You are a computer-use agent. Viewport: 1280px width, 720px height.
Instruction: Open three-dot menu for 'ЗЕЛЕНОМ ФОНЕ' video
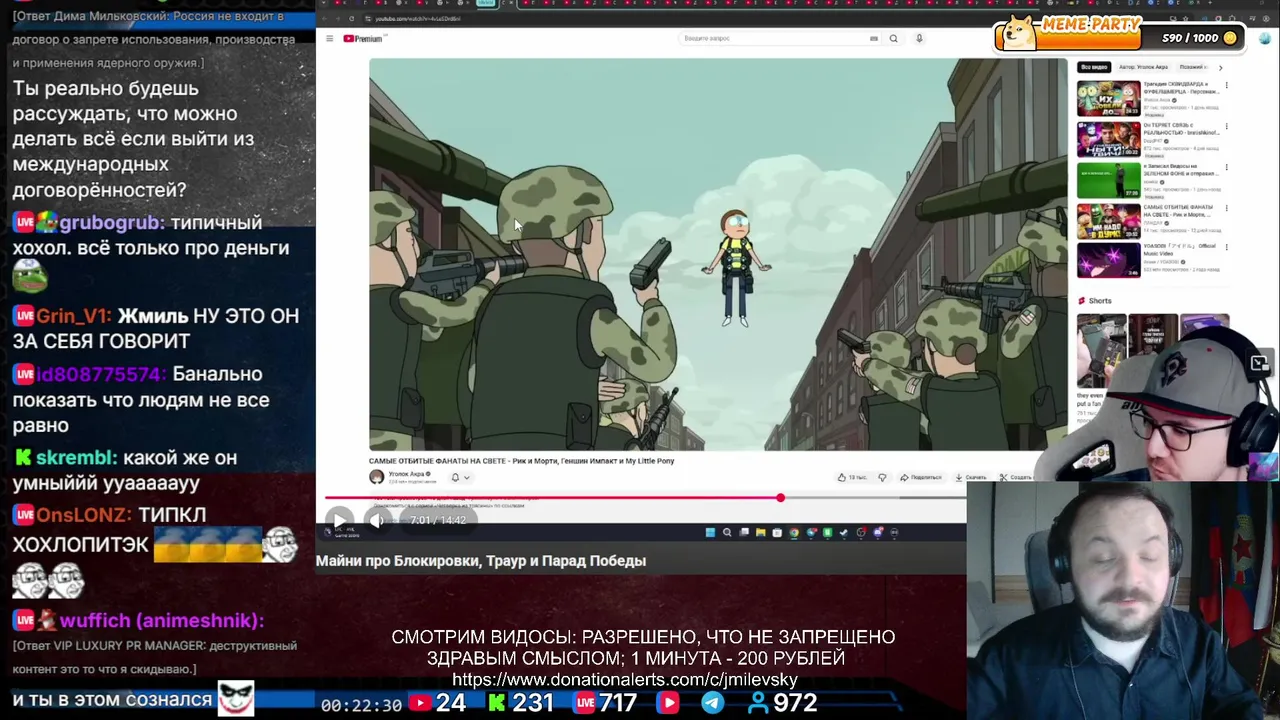(x=1227, y=168)
